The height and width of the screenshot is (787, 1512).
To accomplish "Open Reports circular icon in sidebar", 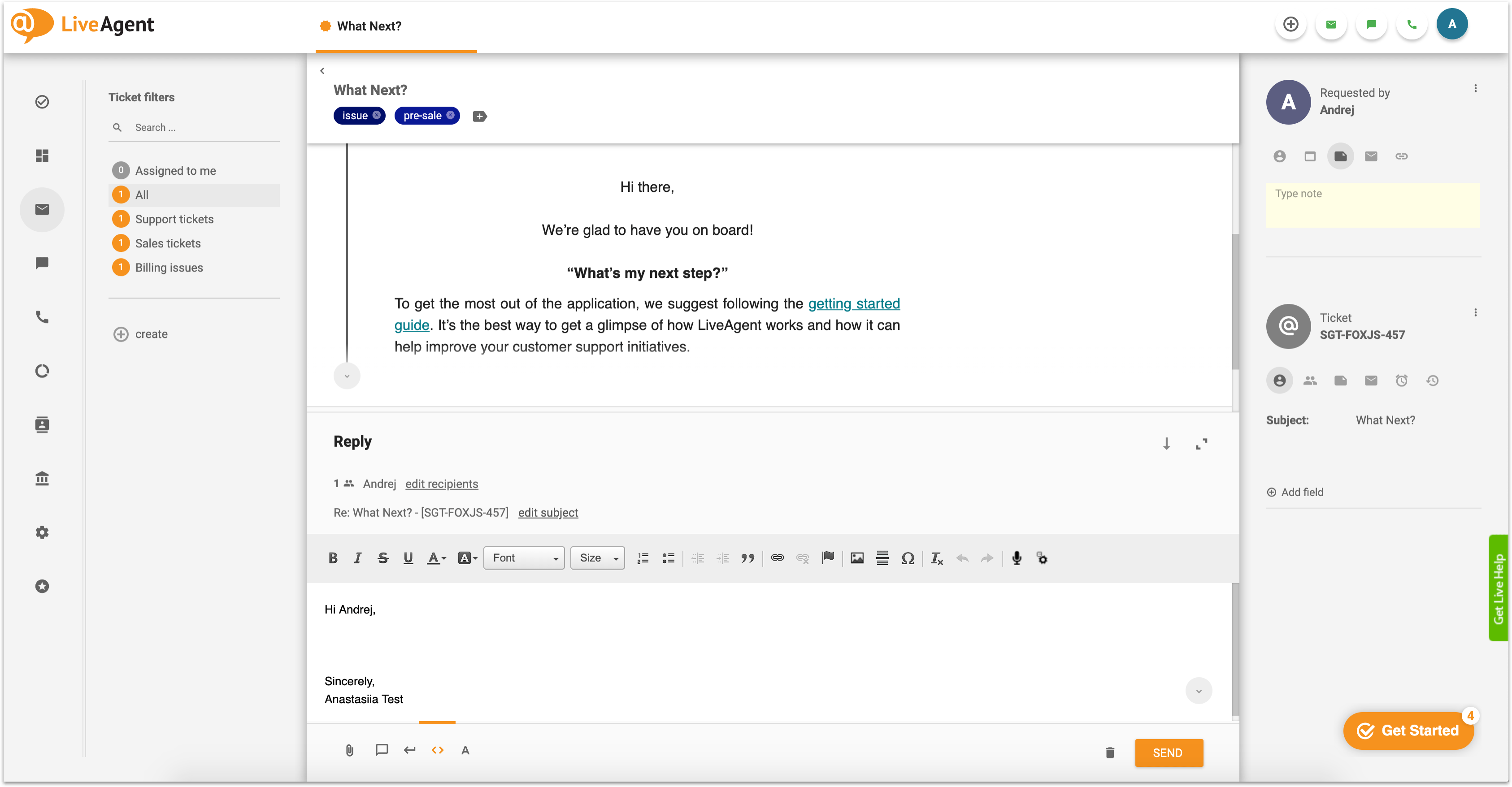I will click(x=42, y=371).
